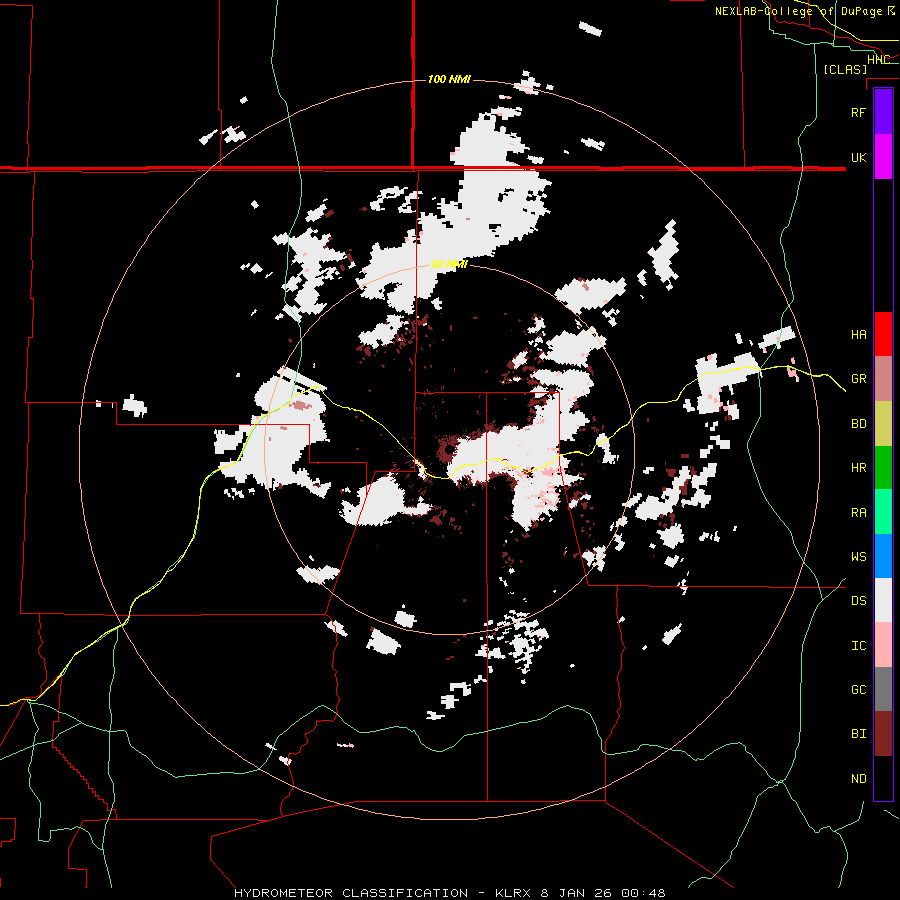
Task: Click the "100 NMI" range ring label
Action: (x=449, y=79)
